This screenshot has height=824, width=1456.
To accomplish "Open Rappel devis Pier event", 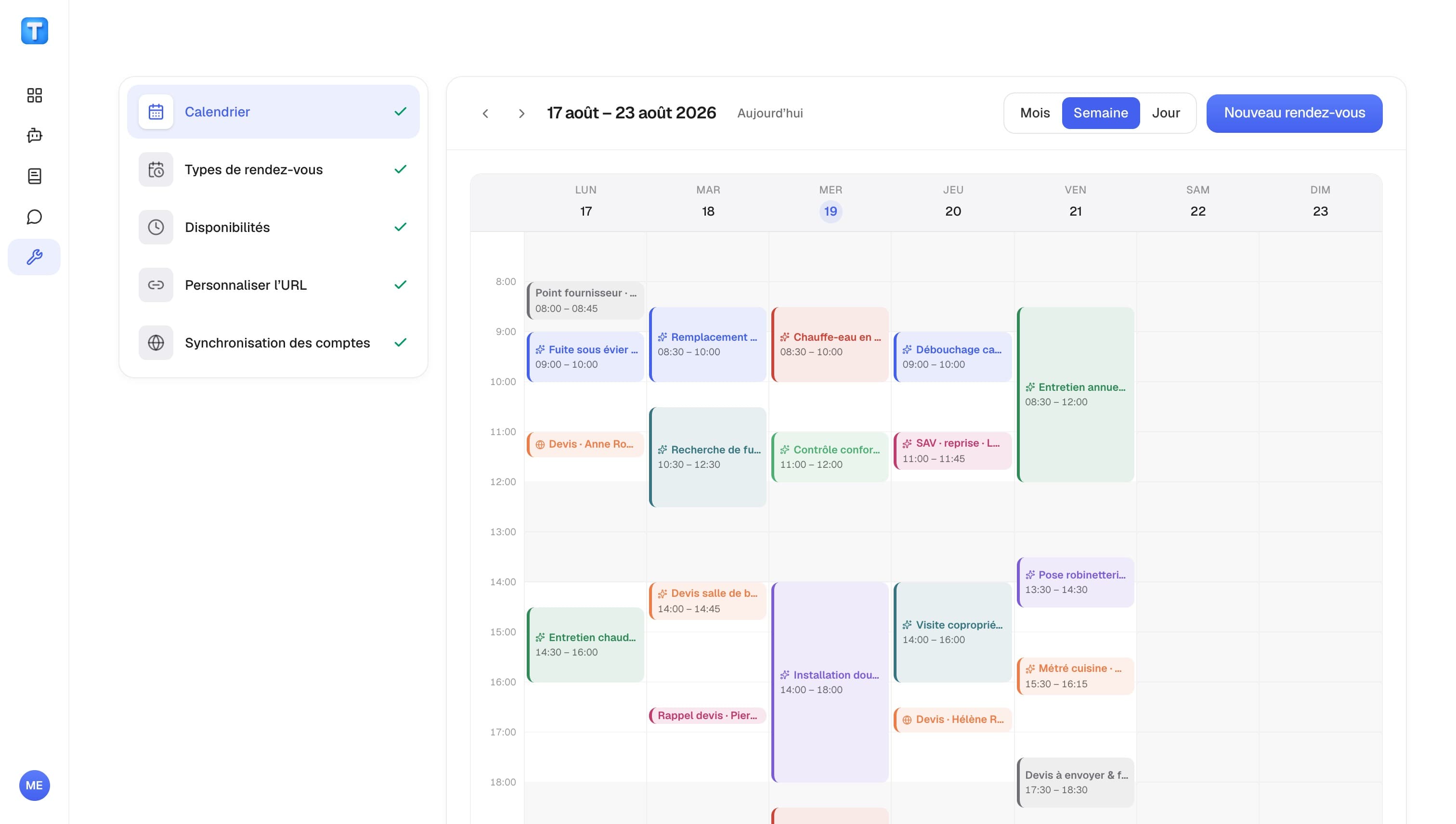I will tap(708, 715).
